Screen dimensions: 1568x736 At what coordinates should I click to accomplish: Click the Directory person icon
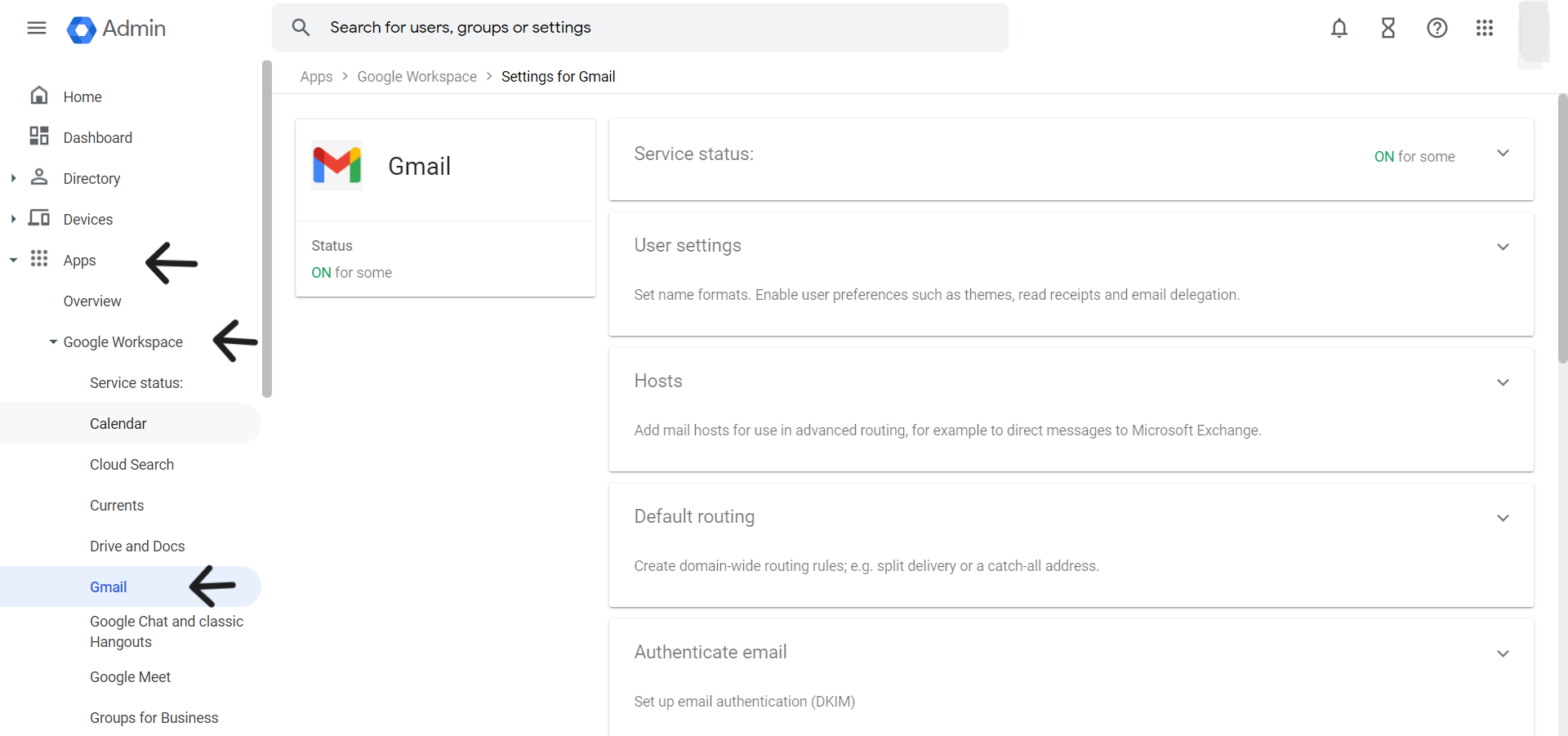(39, 177)
